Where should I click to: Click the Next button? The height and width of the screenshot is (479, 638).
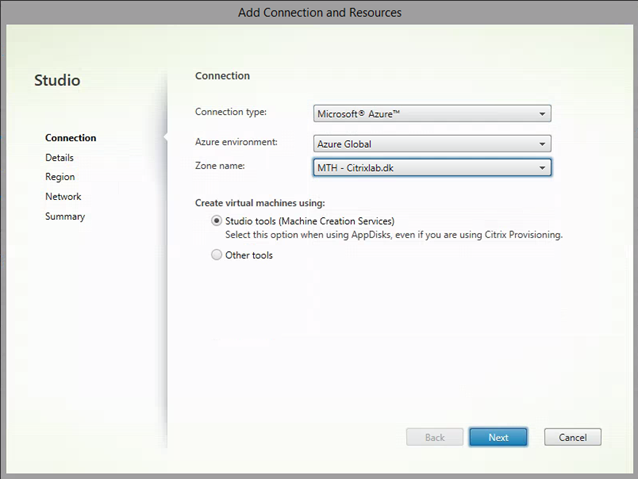498,437
